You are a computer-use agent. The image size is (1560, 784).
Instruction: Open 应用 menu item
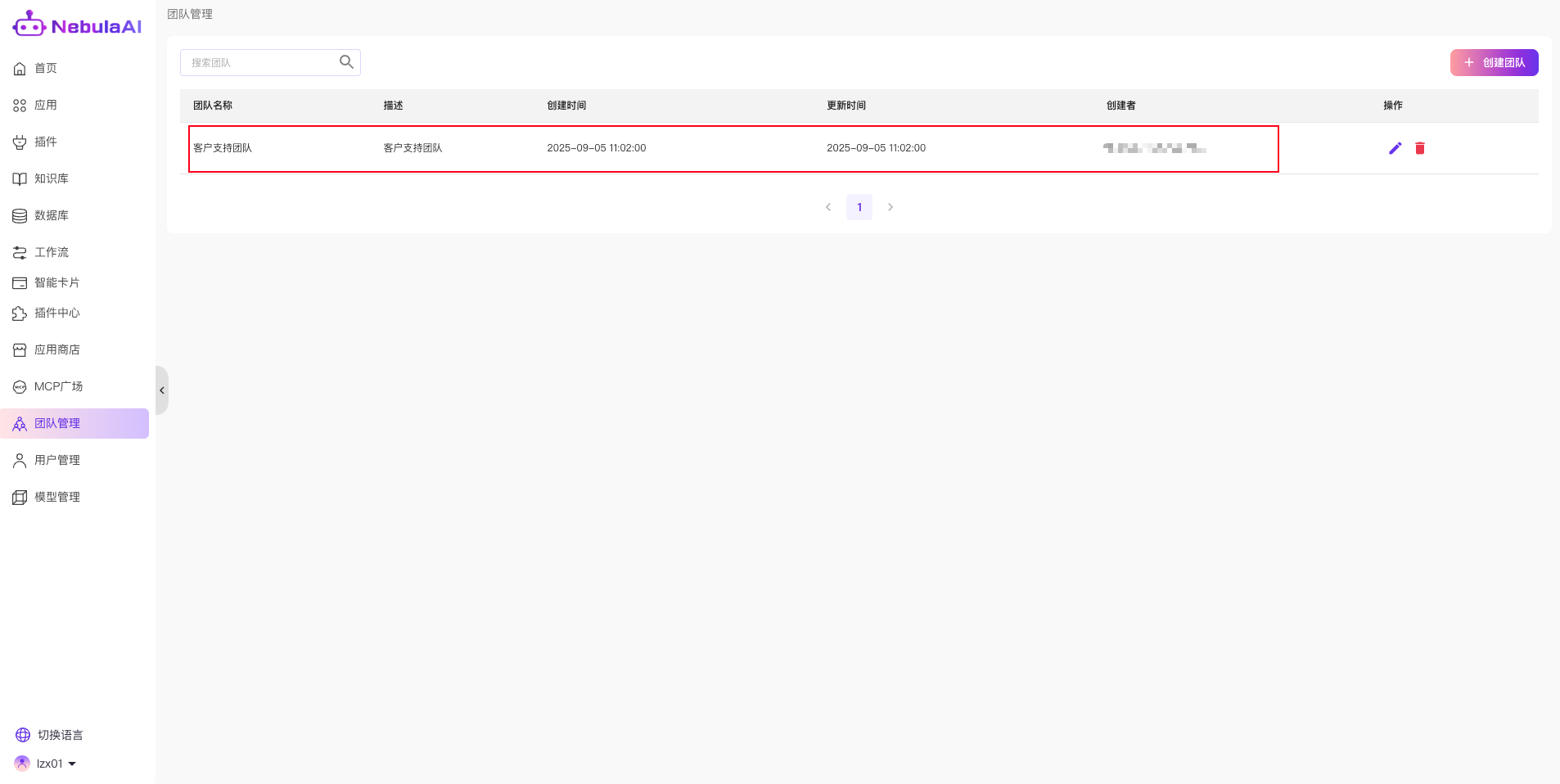coord(74,105)
